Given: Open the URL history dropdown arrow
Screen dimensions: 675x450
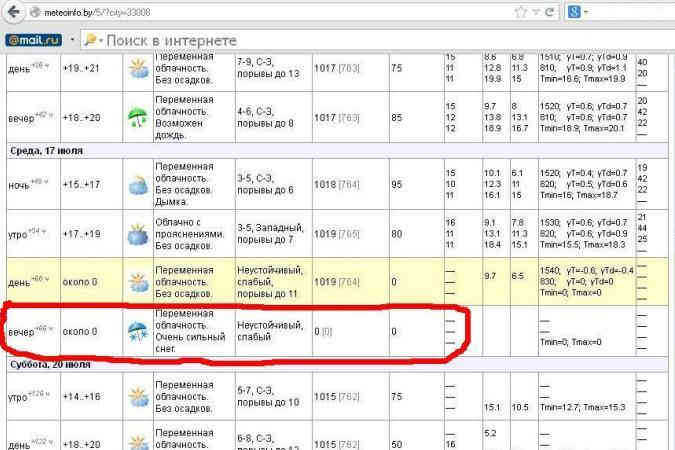Looking at the screenshot, I should (x=536, y=12).
